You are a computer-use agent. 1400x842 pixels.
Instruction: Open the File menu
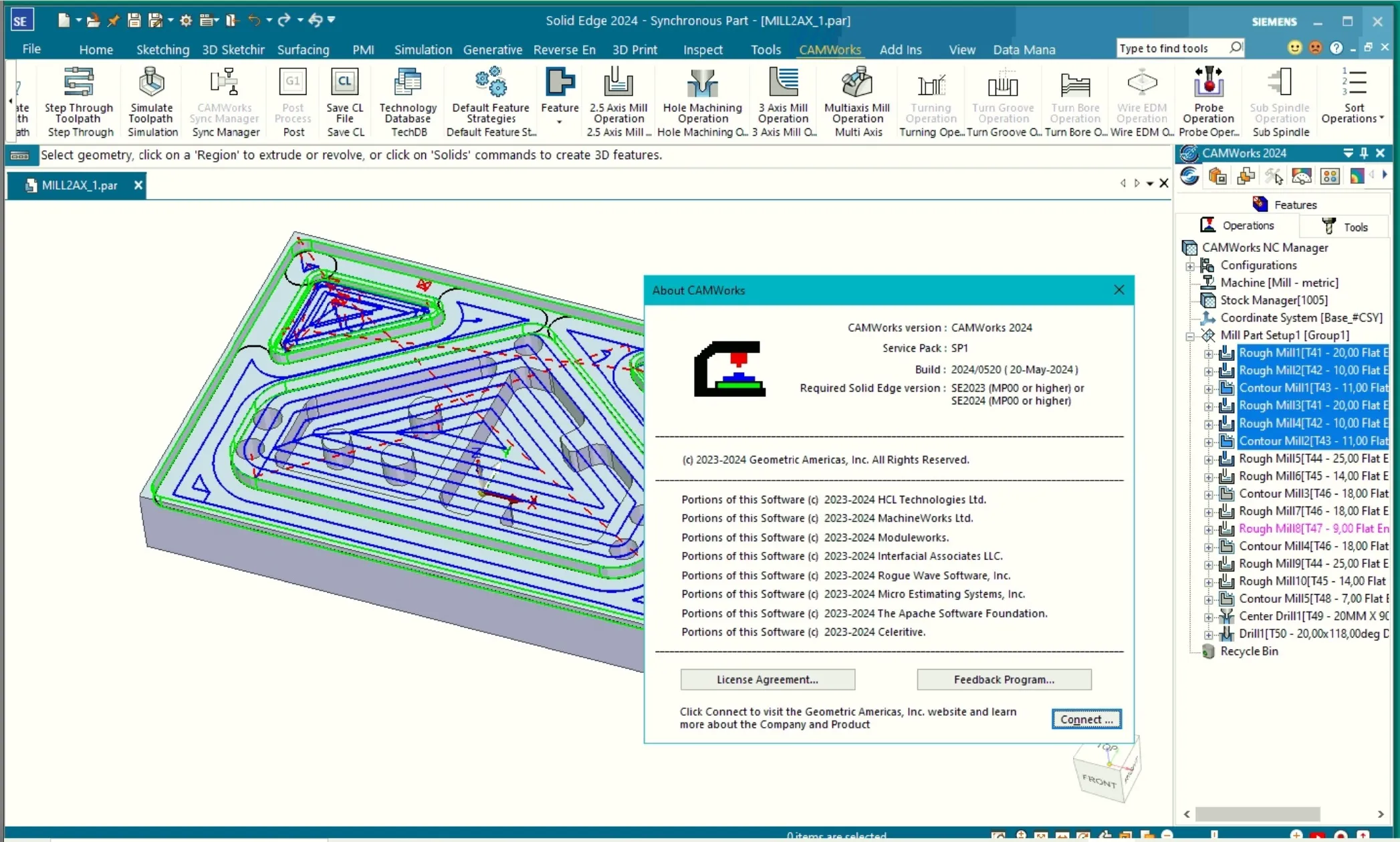pyautogui.click(x=31, y=49)
